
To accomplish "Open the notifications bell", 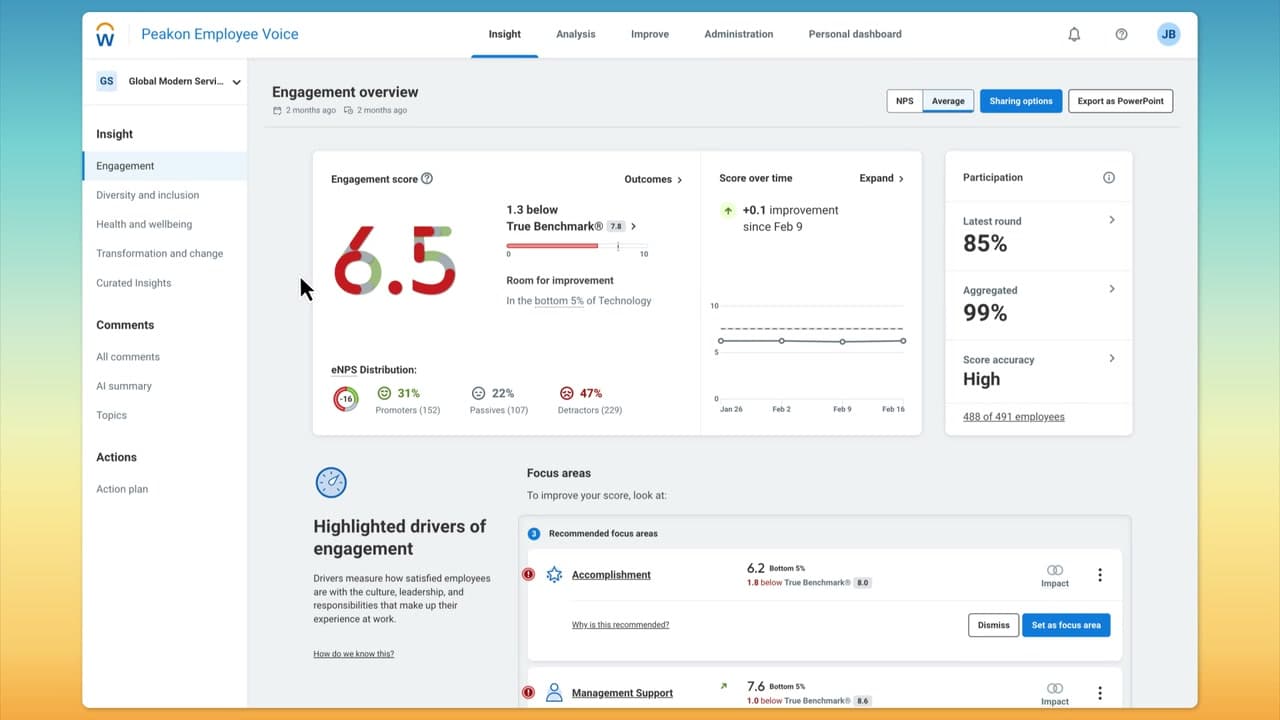I will pyautogui.click(x=1074, y=34).
